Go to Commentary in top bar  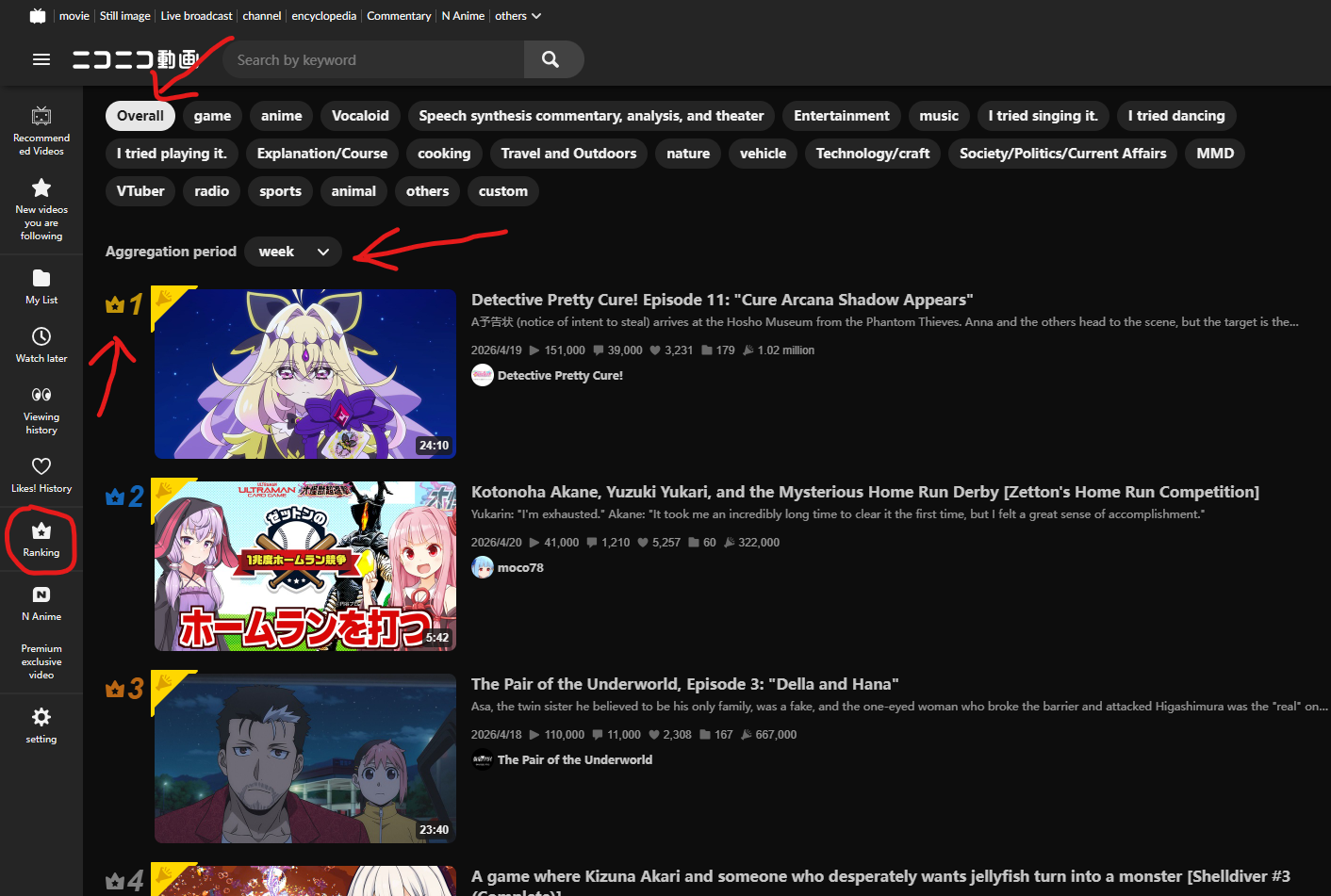tap(399, 16)
